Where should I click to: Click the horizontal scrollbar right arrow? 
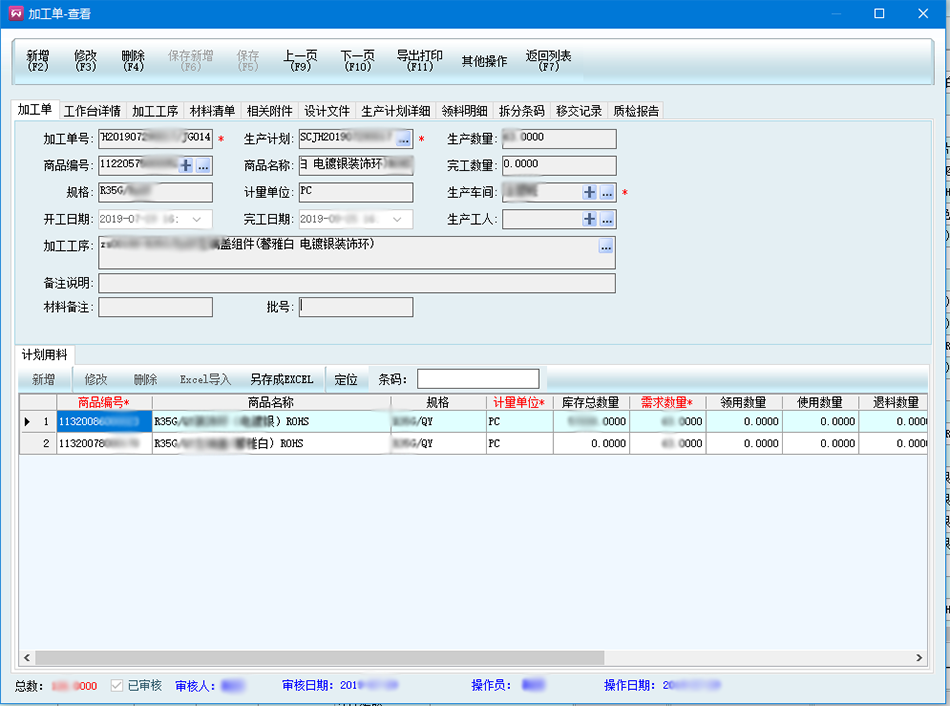[919, 658]
